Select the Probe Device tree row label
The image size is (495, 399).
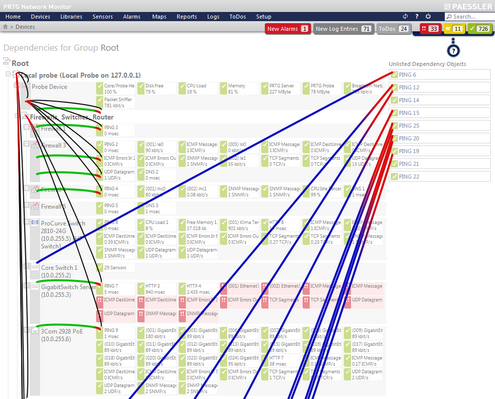(x=49, y=87)
